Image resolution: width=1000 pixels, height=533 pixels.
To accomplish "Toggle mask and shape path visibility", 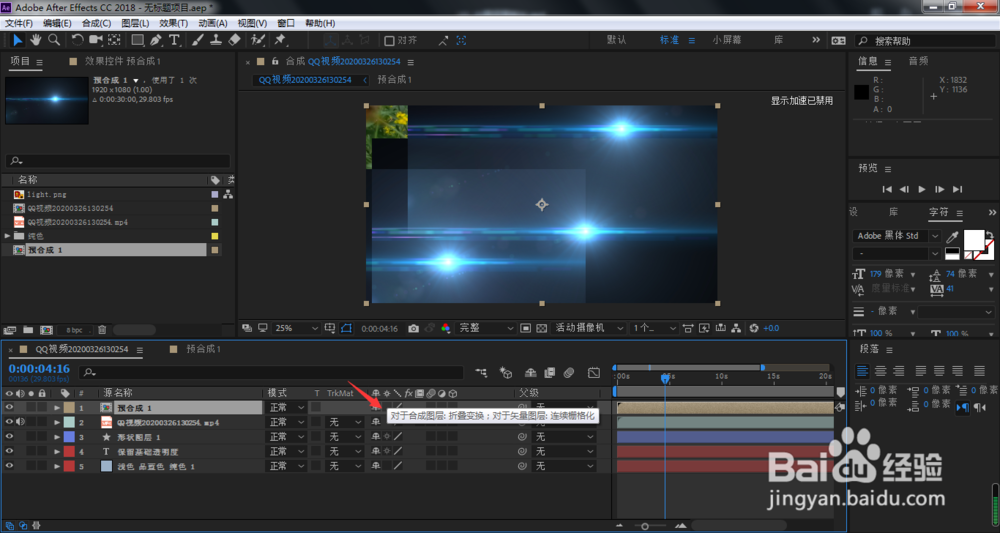I will (346, 328).
